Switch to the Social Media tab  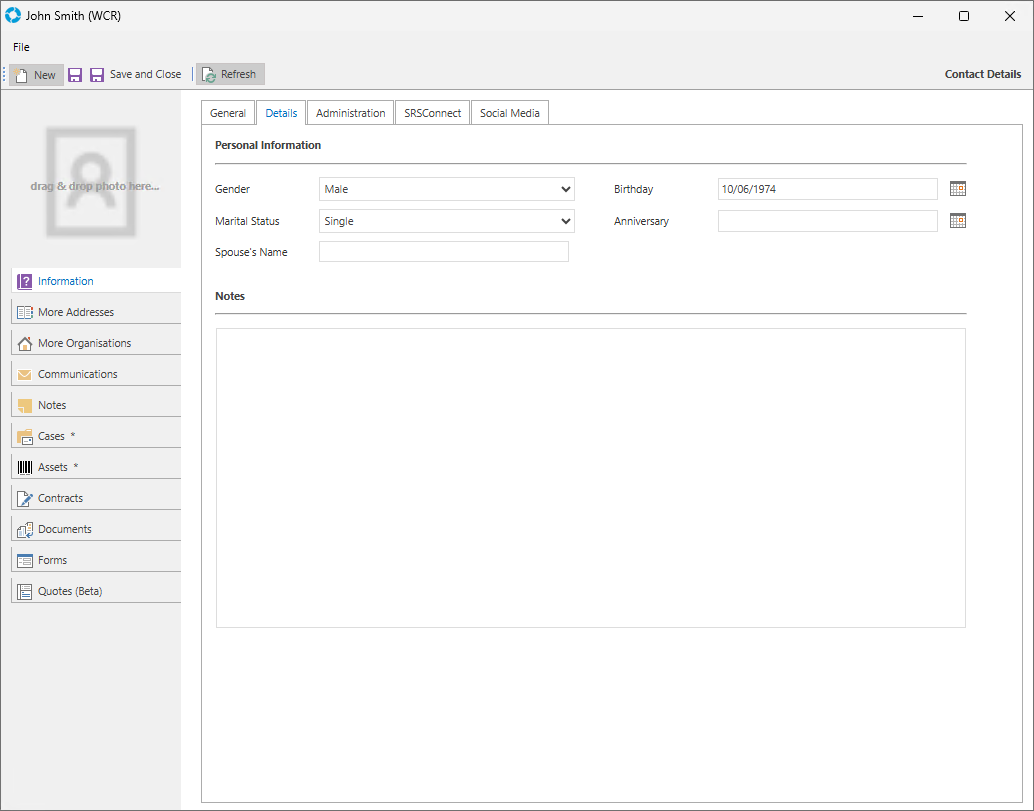(x=509, y=113)
